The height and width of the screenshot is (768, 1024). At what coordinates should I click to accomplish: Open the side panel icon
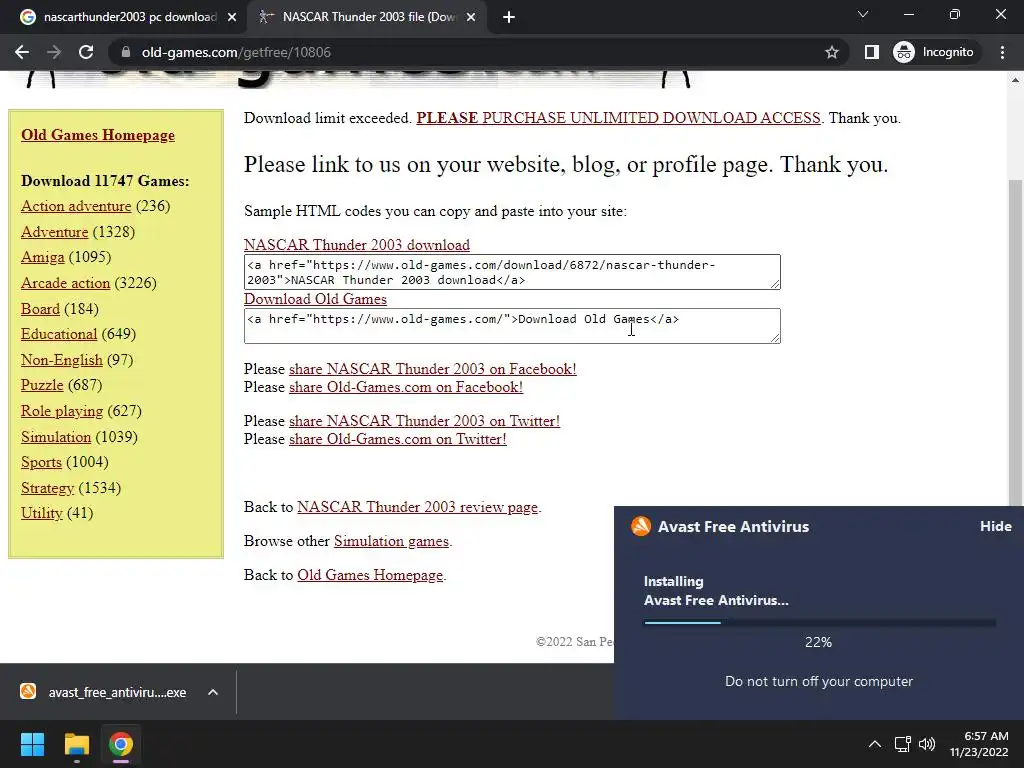click(x=872, y=52)
